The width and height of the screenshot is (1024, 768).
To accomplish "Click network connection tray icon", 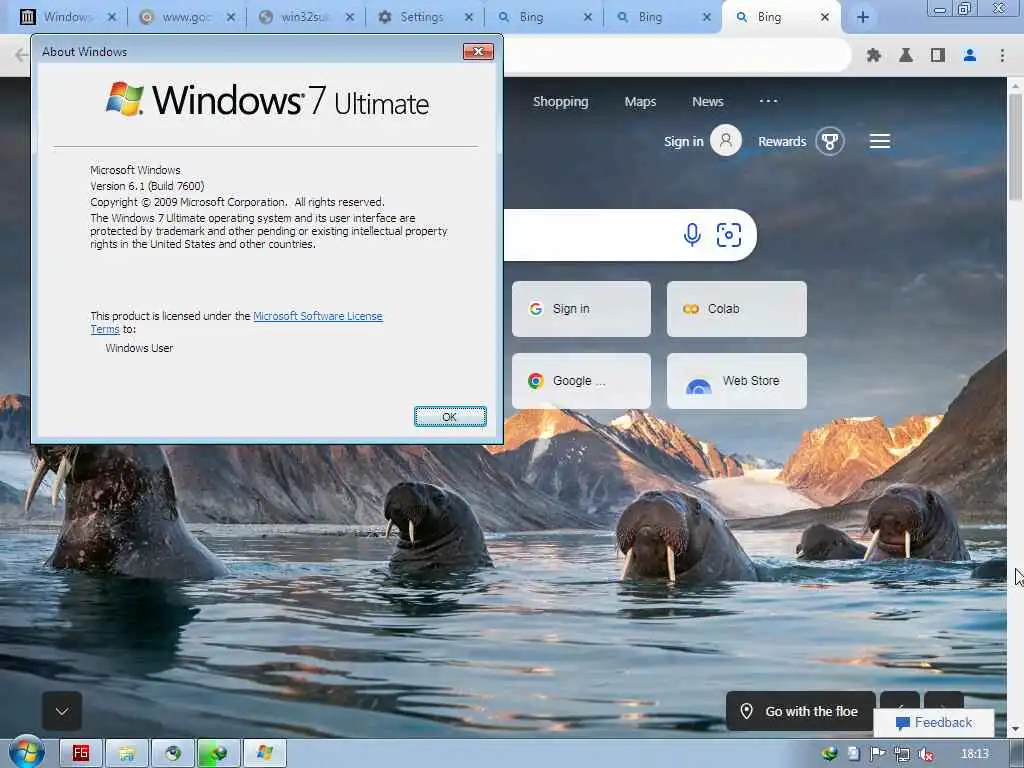I will [x=902, y=754].
